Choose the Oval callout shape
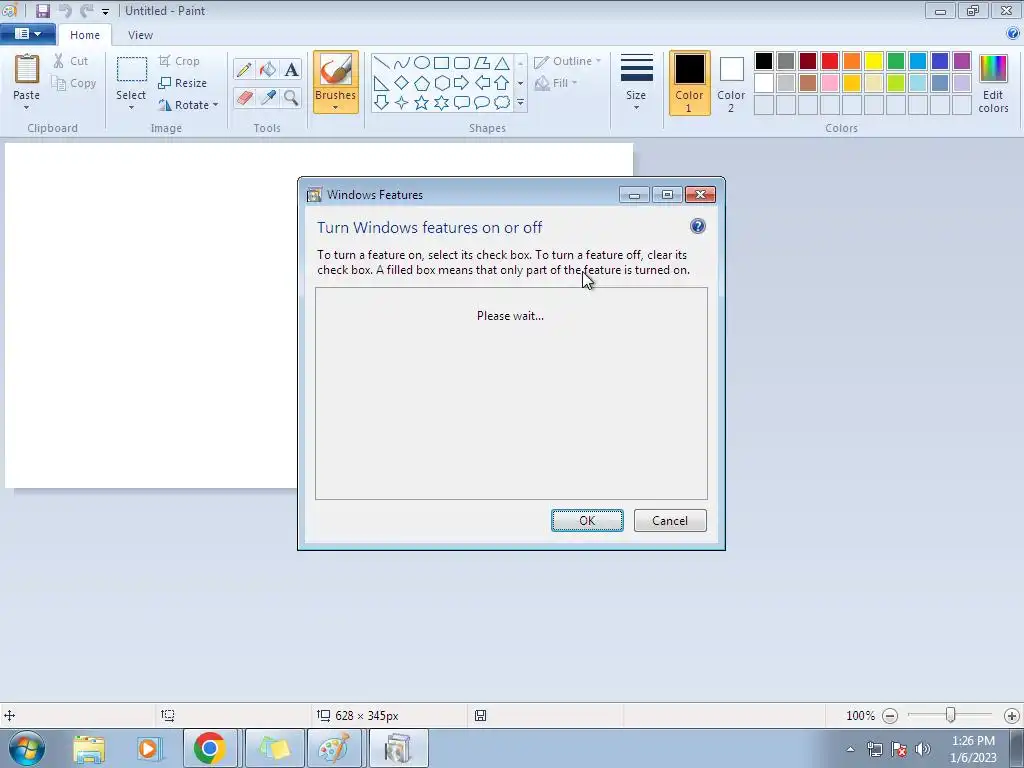Screen dimensions: 1024x768 pyautogui.click(x=482, y=103)
